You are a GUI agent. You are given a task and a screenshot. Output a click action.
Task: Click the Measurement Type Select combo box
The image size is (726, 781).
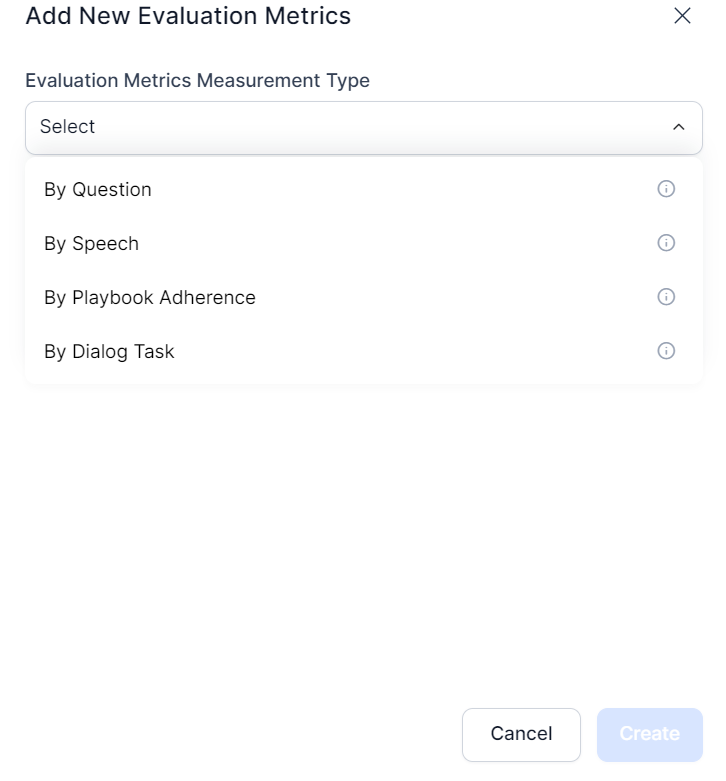pos(363,128)
